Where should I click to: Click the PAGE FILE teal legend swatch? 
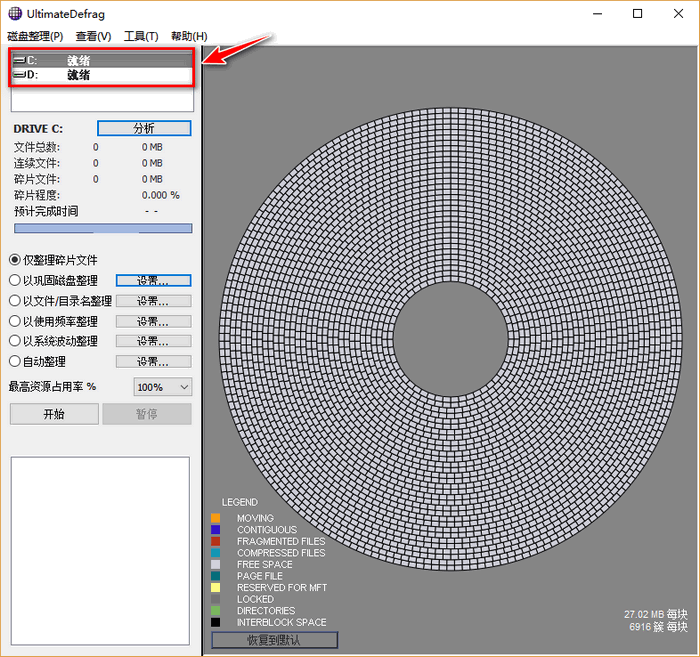click(216, 576)
